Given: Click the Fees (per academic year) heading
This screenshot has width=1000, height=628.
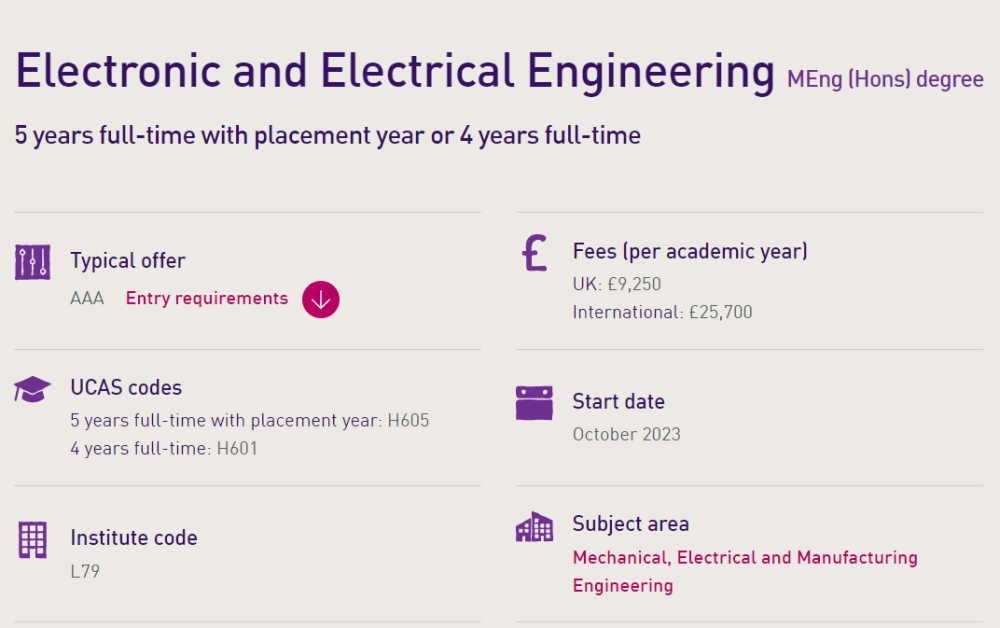Looking at the screenshot, I should 690,251.
